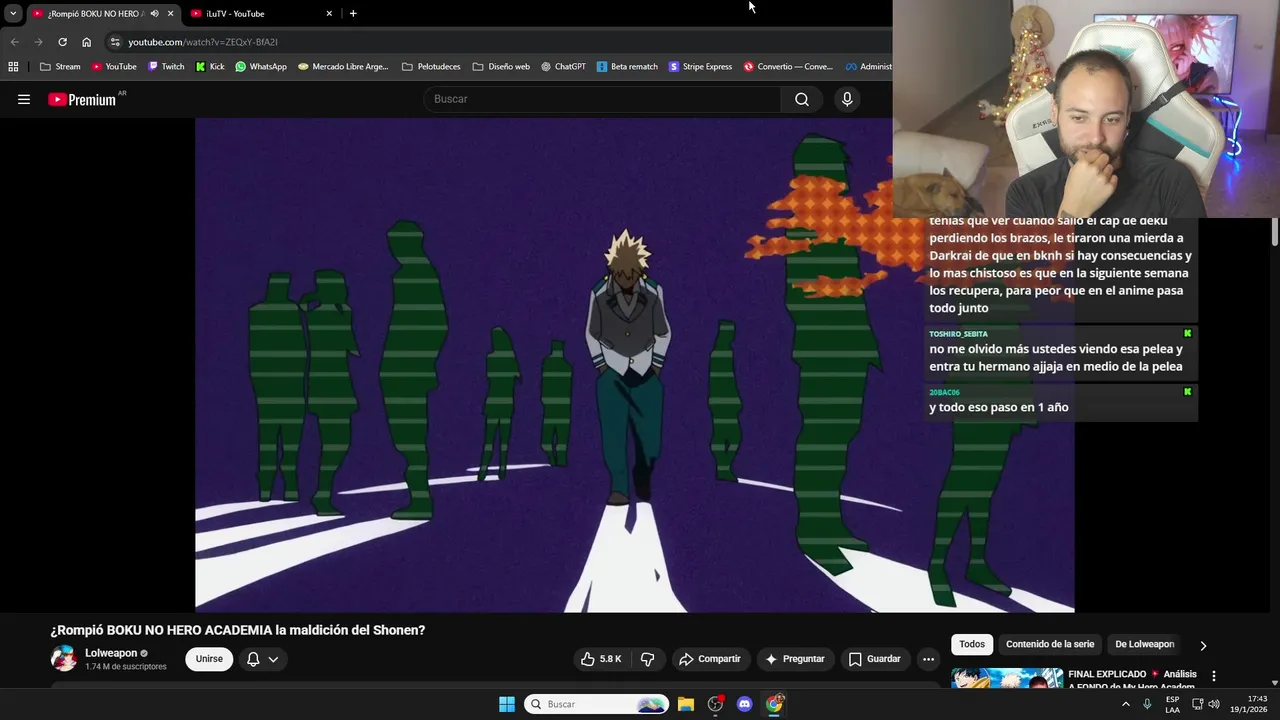Activate voice search microphone
1280x720 pixels.
click(847, 99)
